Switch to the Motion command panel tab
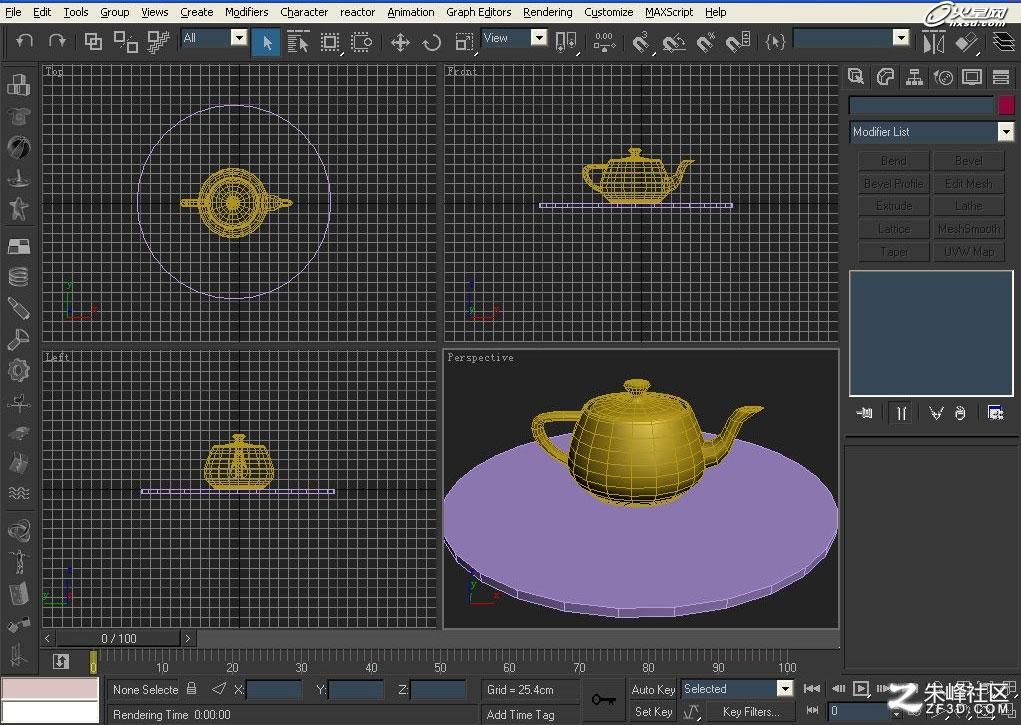 [943, 77]
